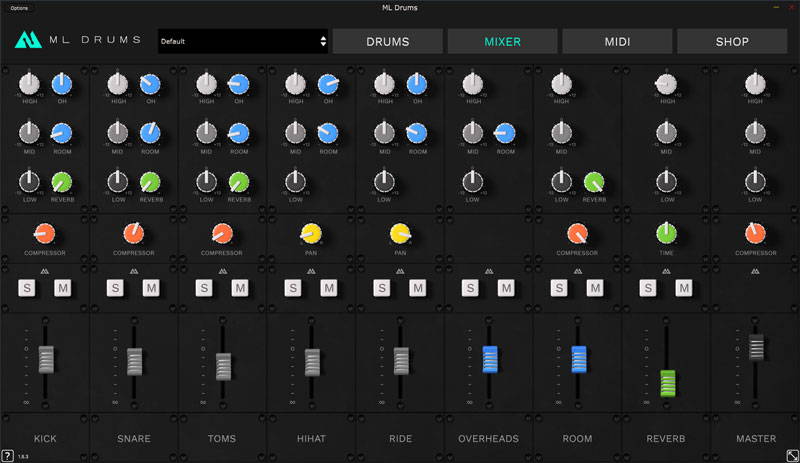
Task: Click the Ride yellow pan knob
Action: (x=400, y=233)
